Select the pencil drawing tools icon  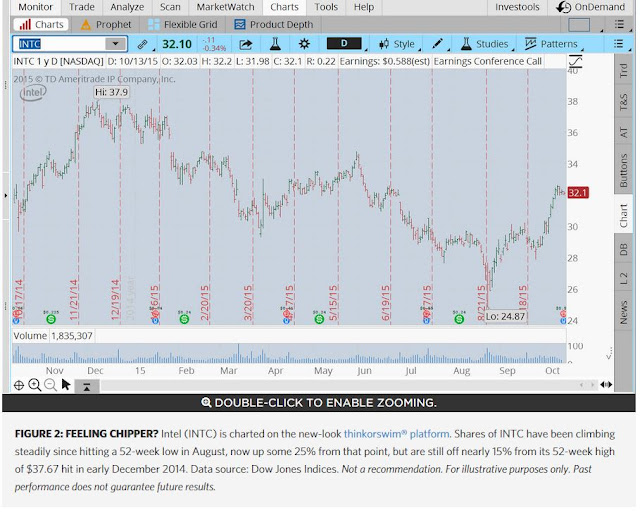coord(437,44)
